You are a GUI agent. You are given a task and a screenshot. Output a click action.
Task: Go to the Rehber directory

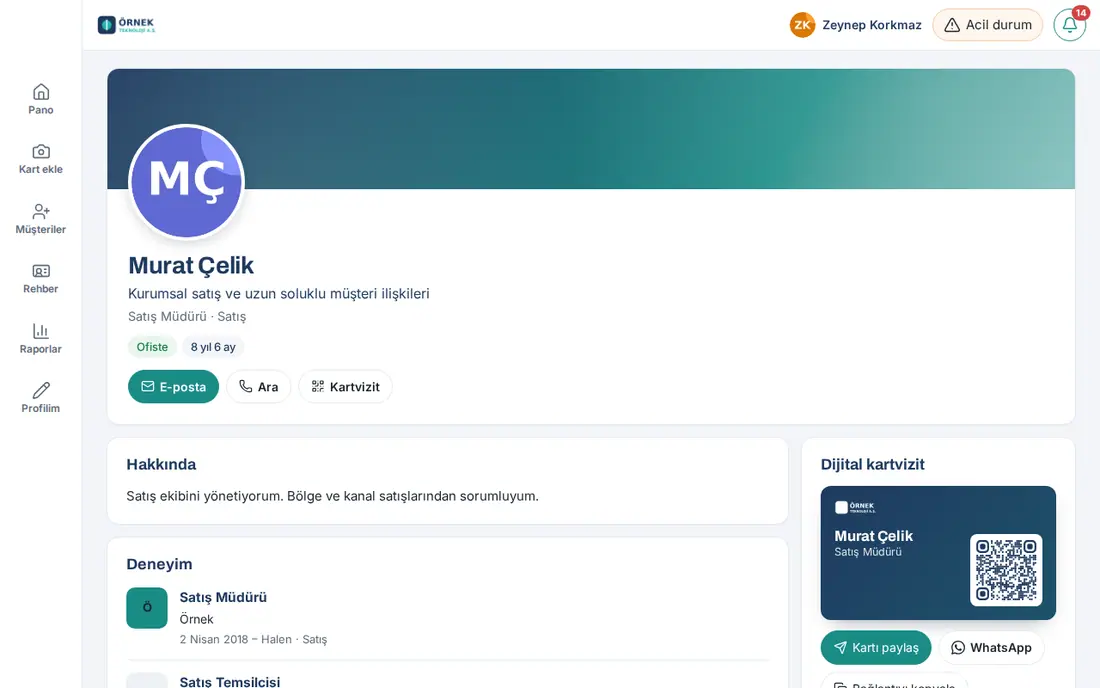tap(41, 278)
